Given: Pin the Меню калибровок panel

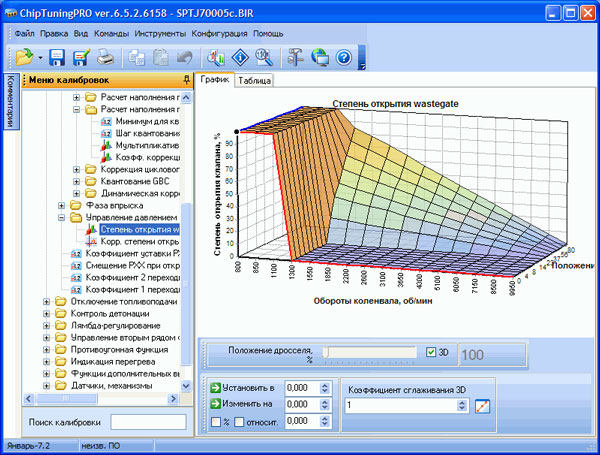Looking at the screenshot, I should click(x=187, y=79).
